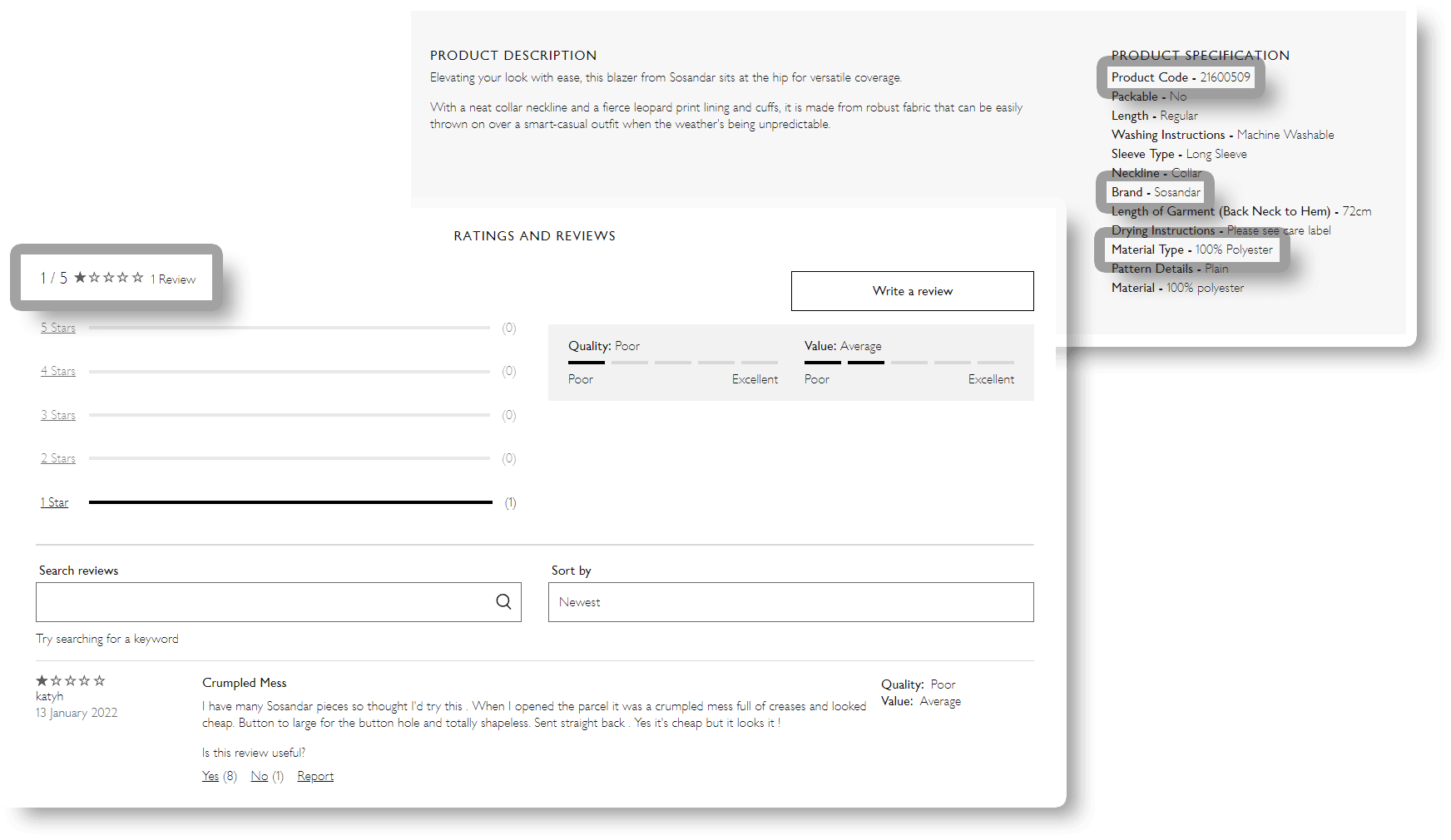1451x840 pixels.
Task: Click katyh's review star rating
Action: 71,680
